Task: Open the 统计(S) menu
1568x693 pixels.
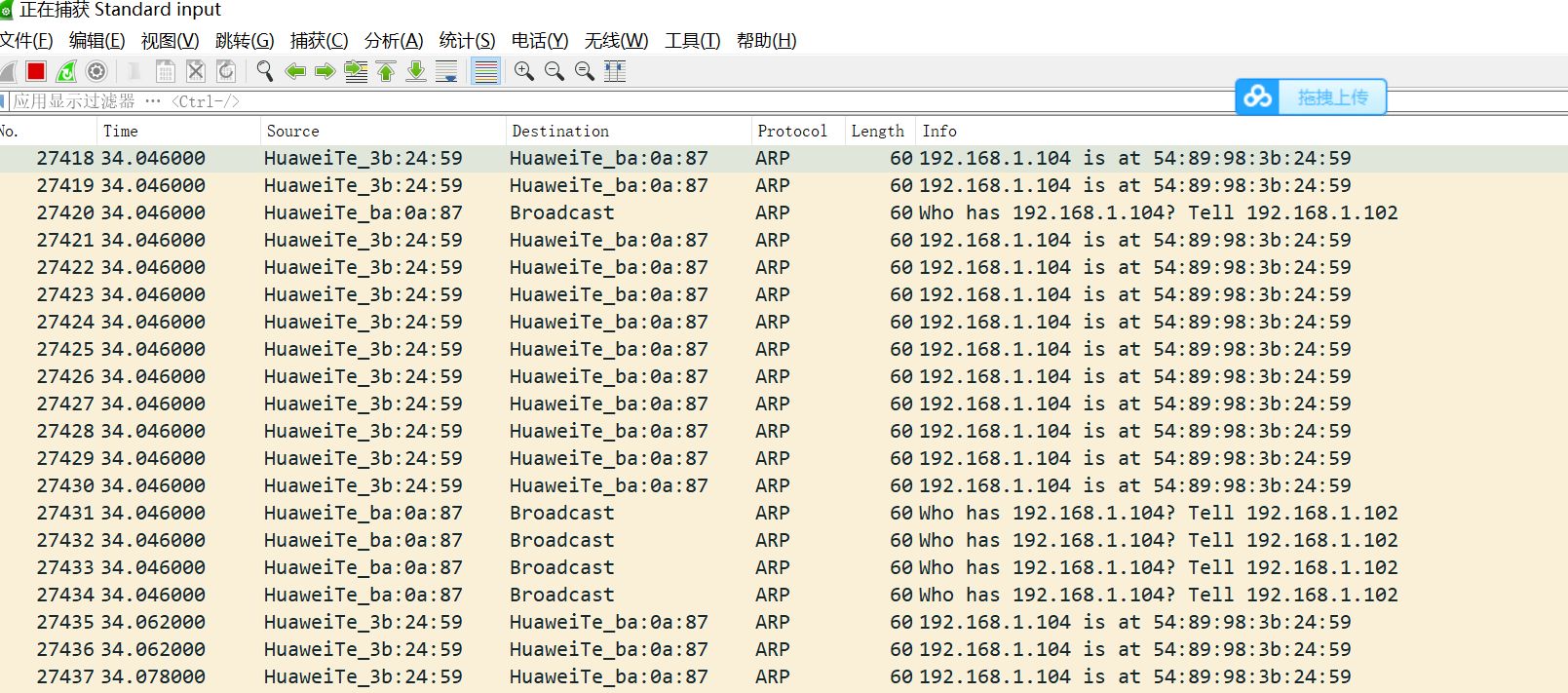Action: point(468,41)
